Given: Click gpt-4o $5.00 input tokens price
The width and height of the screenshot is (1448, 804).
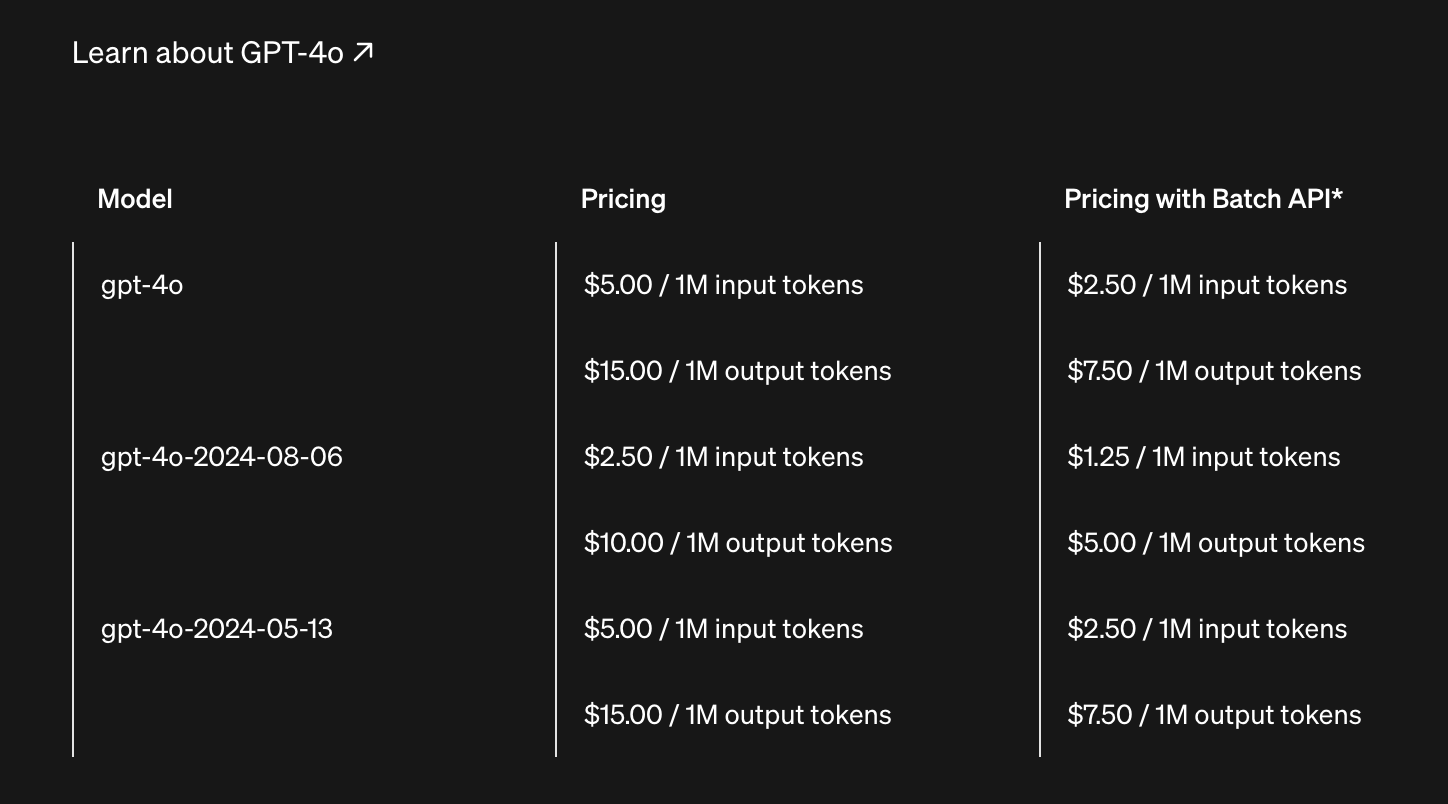Looking at the screenshot, I should coord(724,285).
